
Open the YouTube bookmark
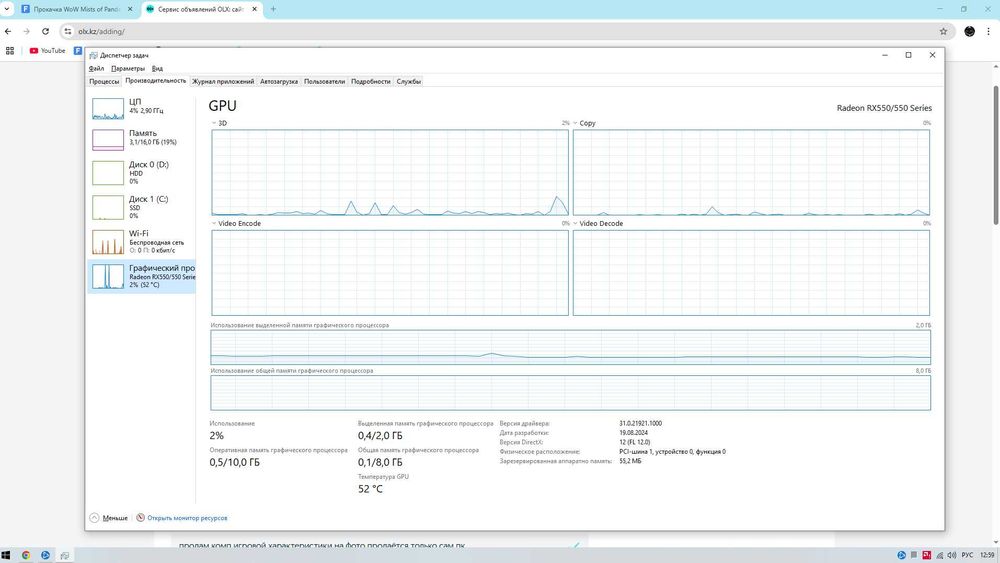point(48,50)
